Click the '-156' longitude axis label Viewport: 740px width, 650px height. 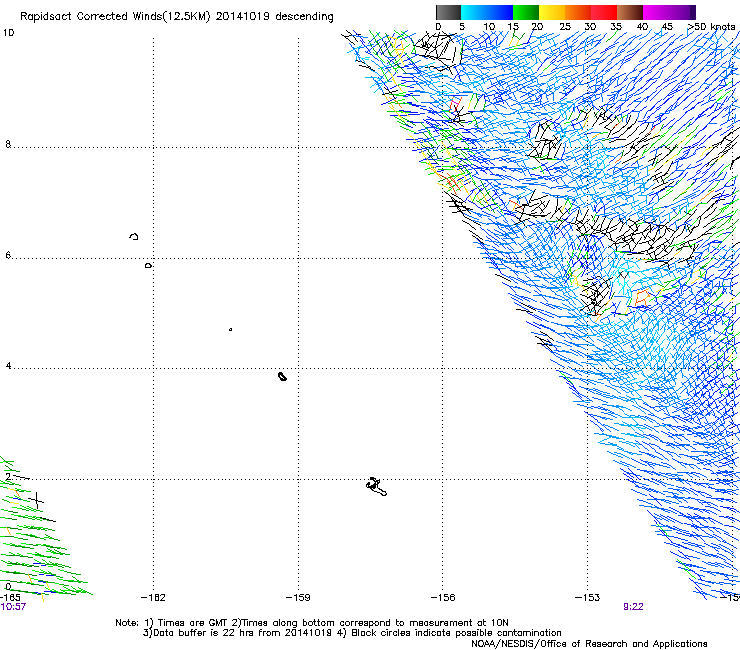coord(443,598)
